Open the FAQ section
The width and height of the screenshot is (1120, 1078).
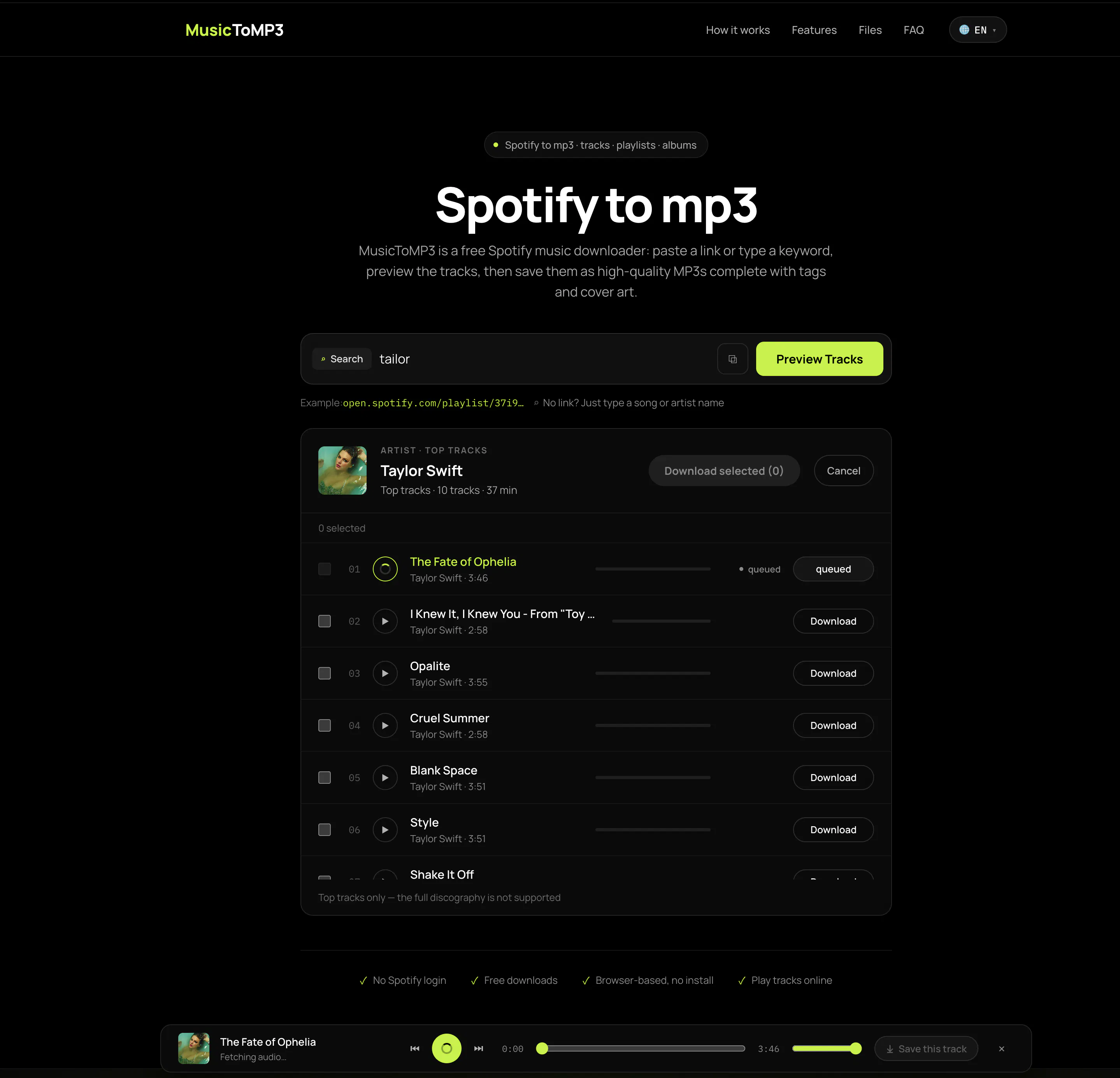[913, 30]
